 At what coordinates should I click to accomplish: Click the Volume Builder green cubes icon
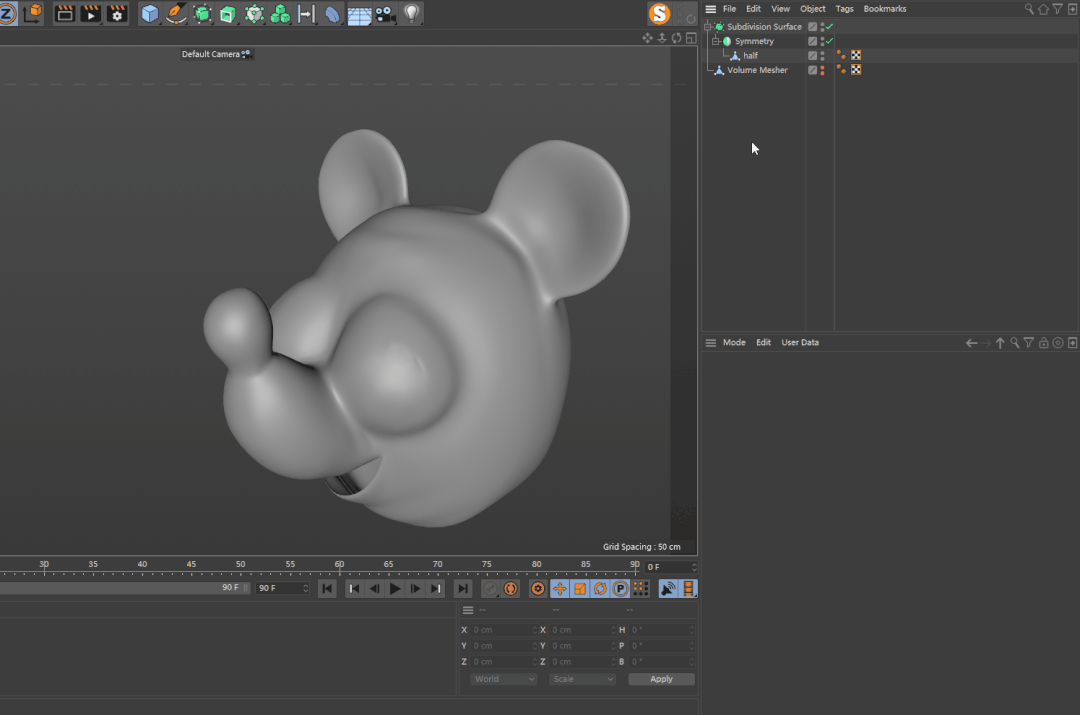click(x=280, y=13)
